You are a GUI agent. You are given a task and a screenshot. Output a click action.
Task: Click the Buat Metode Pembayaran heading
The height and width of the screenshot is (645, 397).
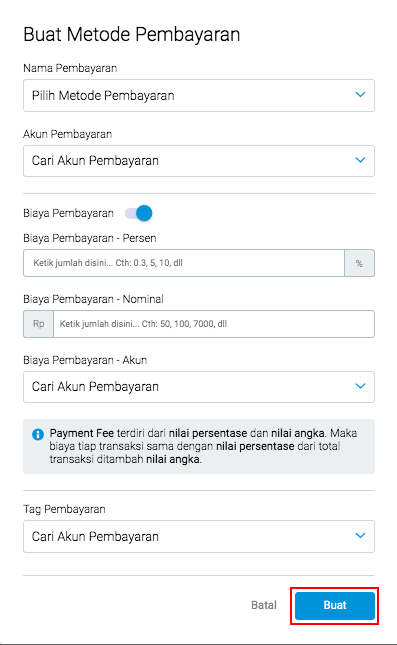pos(132,34)
